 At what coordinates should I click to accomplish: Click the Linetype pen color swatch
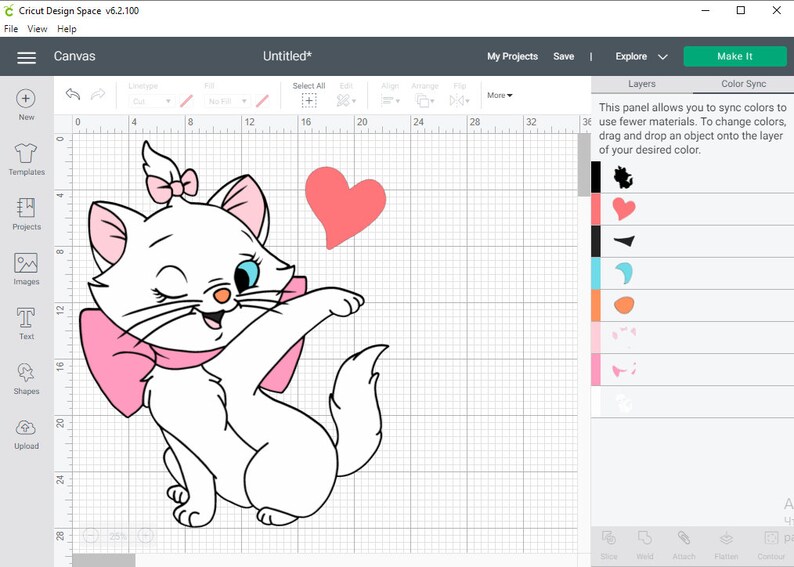pos(186,101)
